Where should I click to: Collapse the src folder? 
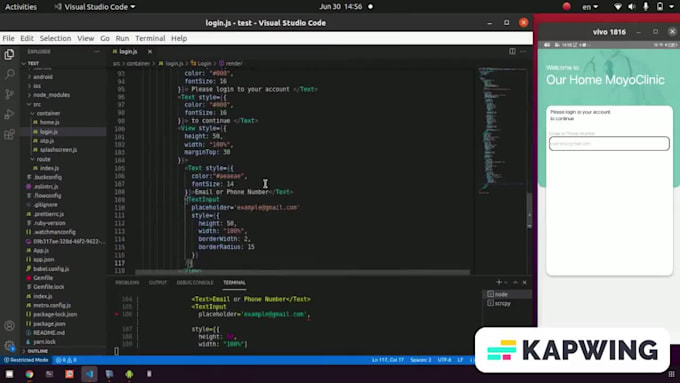(37, 104)
